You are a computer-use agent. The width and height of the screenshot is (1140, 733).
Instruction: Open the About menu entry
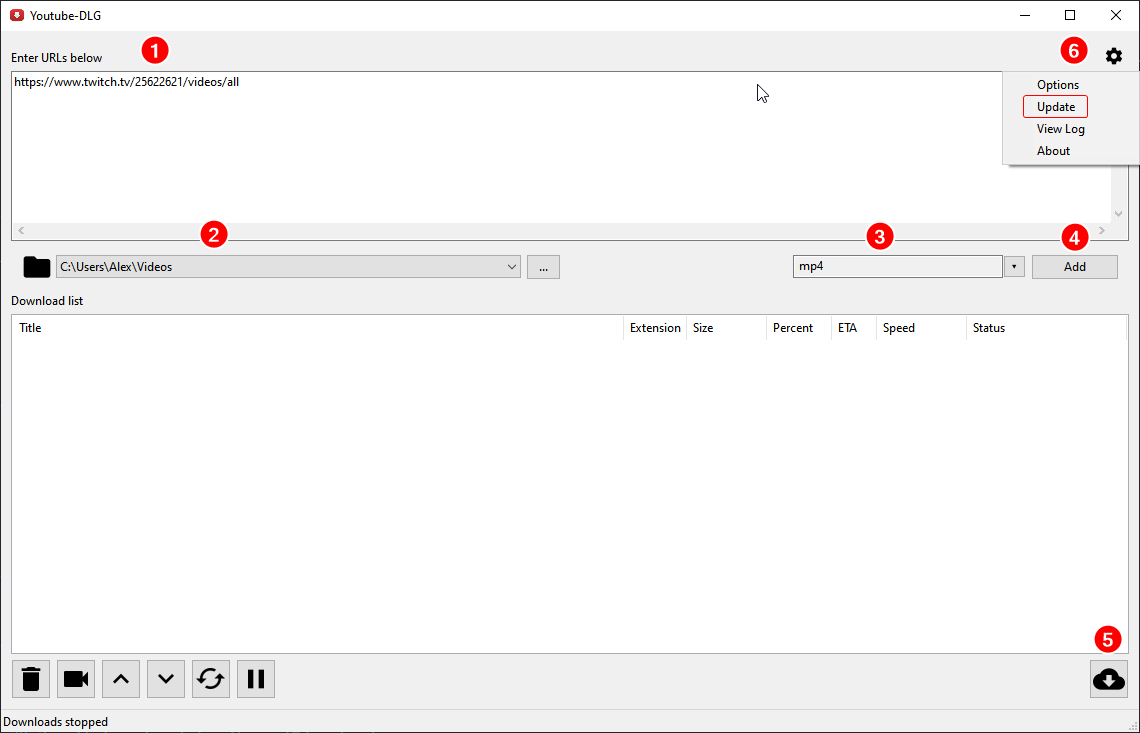tap(1053, 151)
